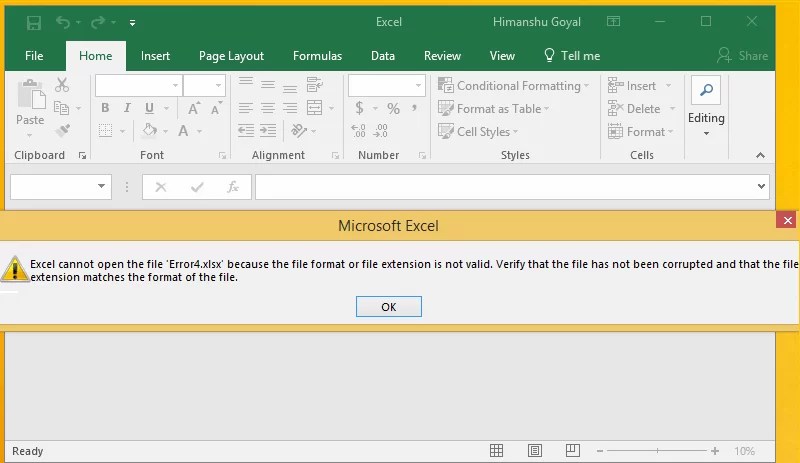Viewport: 800px width, 463px height.
Task: Click the Share button
Action: tap(742, 56)
